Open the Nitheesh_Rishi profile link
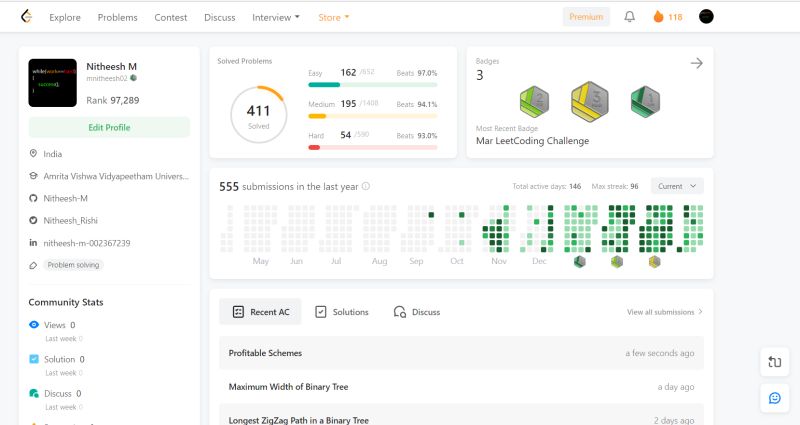This screenshot has width=800, height=425. 70,220
